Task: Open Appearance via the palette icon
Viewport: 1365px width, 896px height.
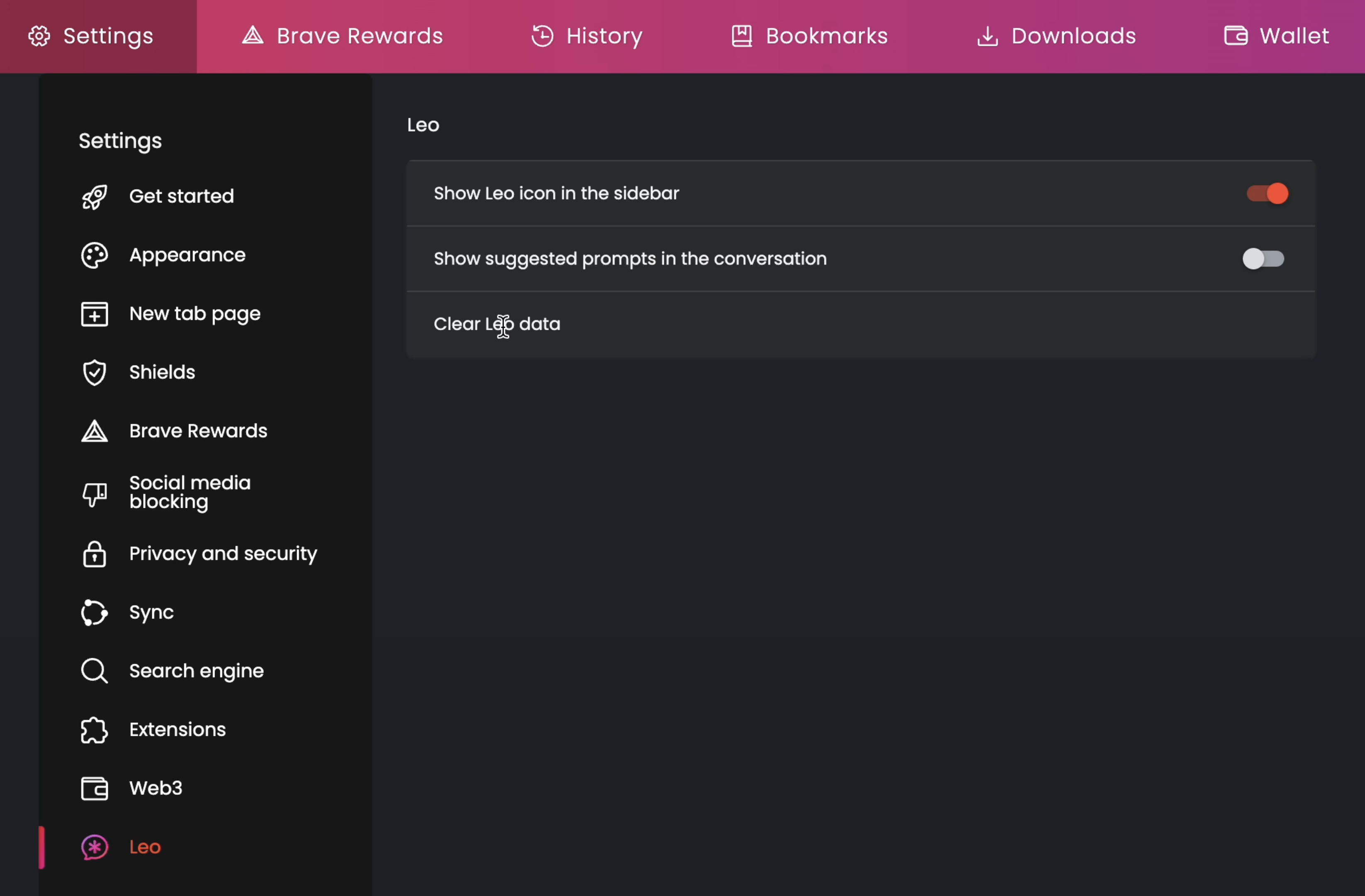Action: click(x=95, y=255)
